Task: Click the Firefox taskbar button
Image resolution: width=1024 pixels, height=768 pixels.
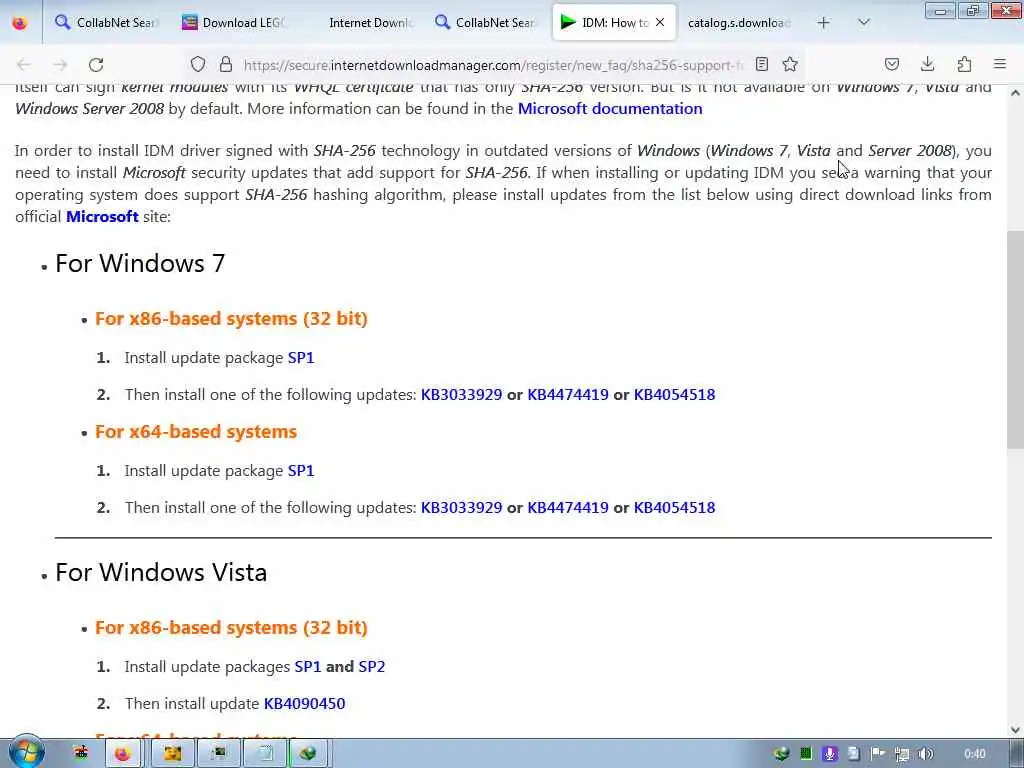Action: coord(122,754)
